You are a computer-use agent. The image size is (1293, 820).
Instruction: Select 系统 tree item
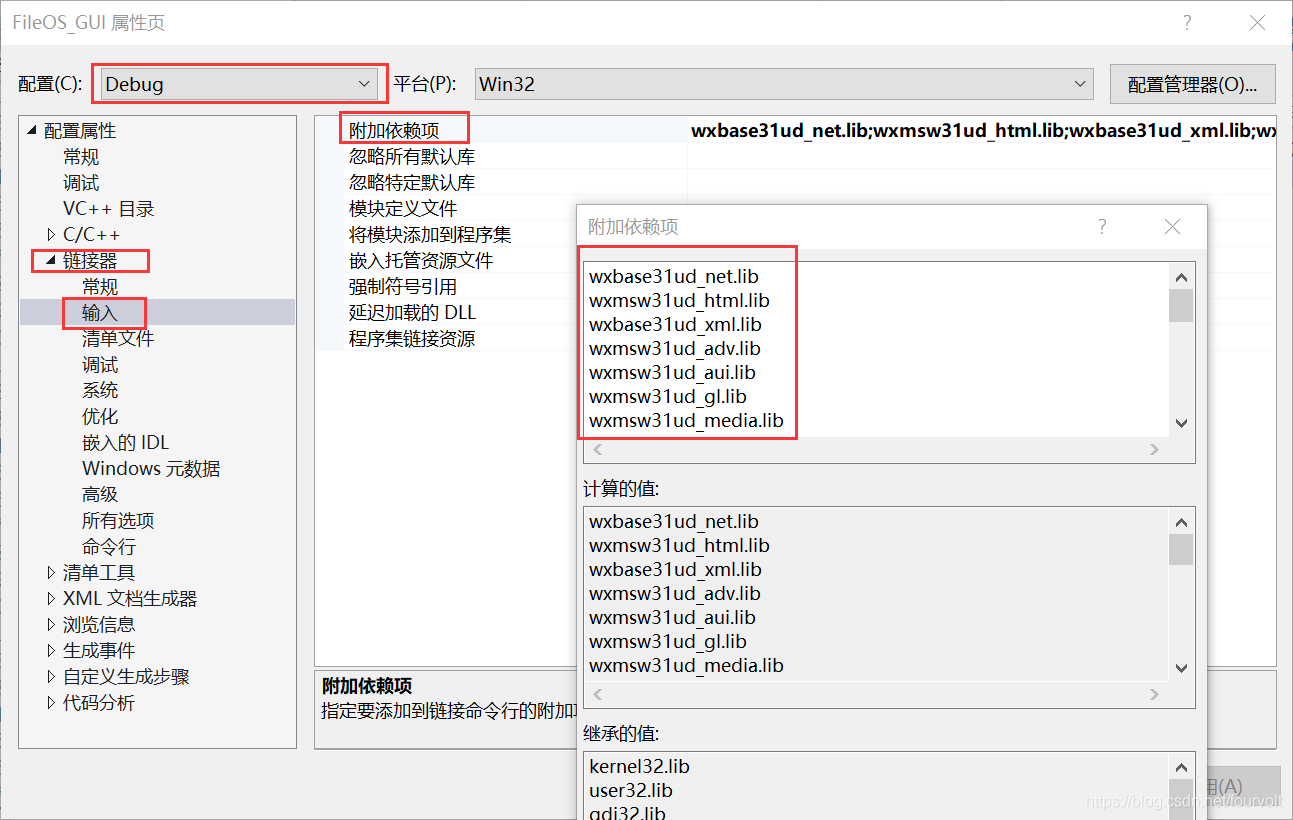(100, 391)
